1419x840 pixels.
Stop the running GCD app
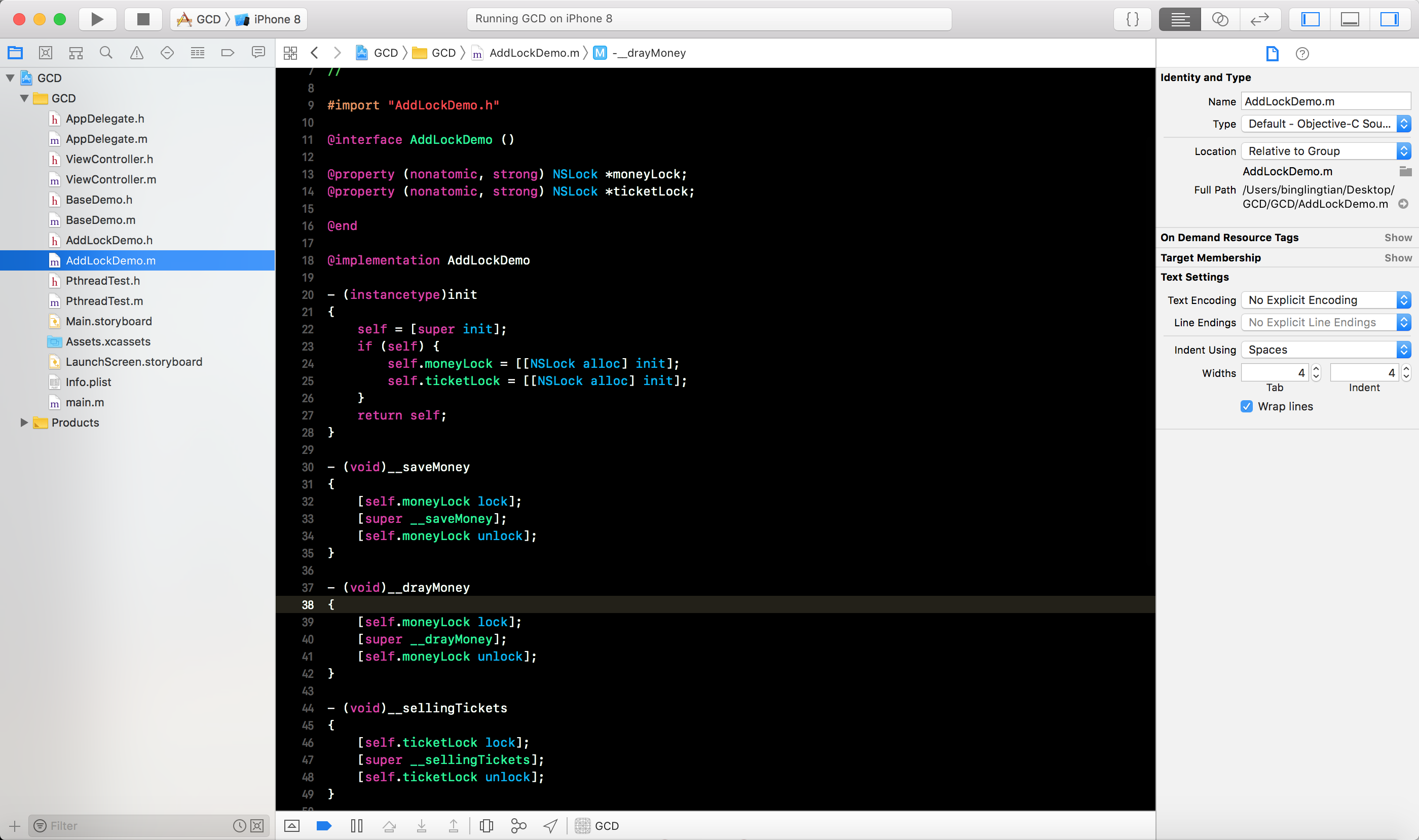click(x=143, y=19)
